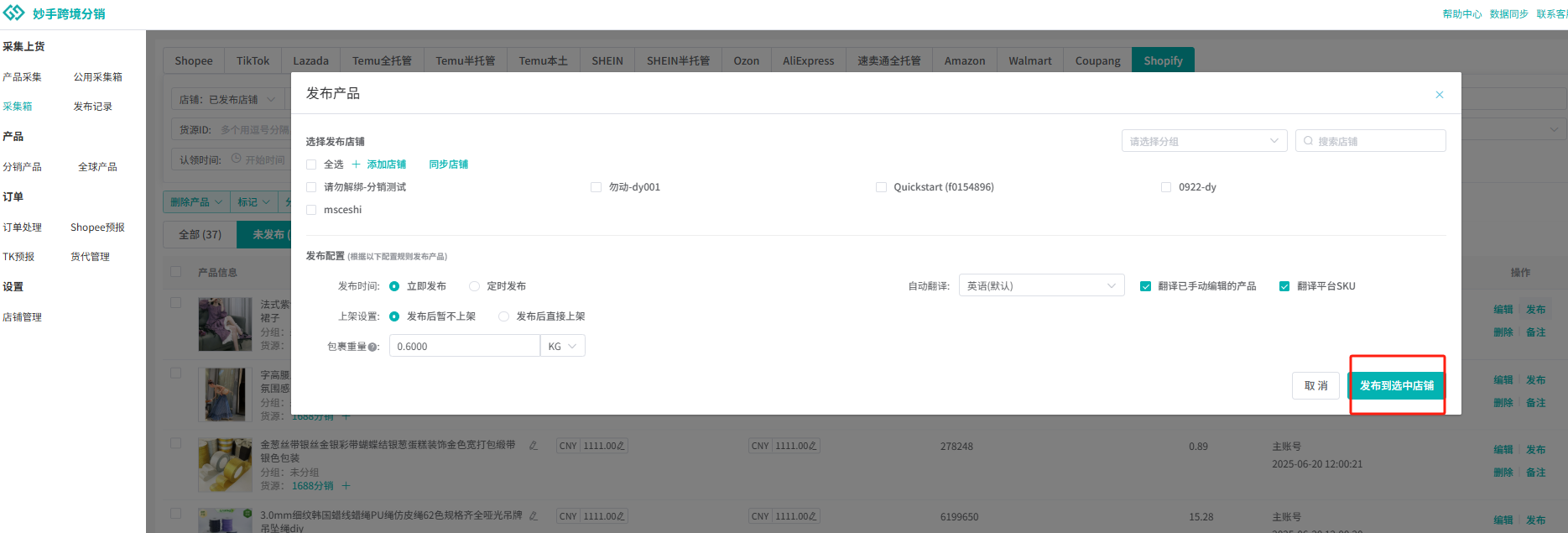Viewport: 1568px width, 533px height.
Task: Open the SHEIN tab
Action: (x=607, y=60)
